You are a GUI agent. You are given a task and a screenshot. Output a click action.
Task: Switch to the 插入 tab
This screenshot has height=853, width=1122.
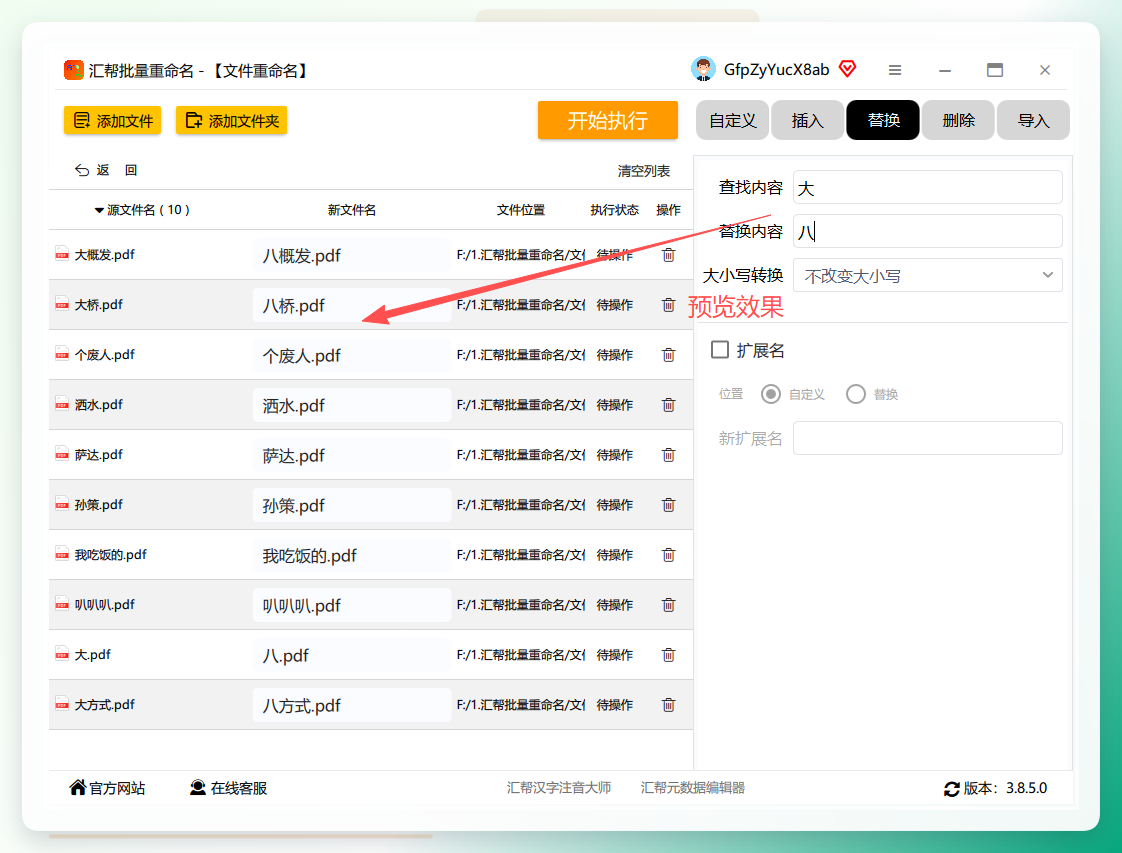click(x=808, y=120)
